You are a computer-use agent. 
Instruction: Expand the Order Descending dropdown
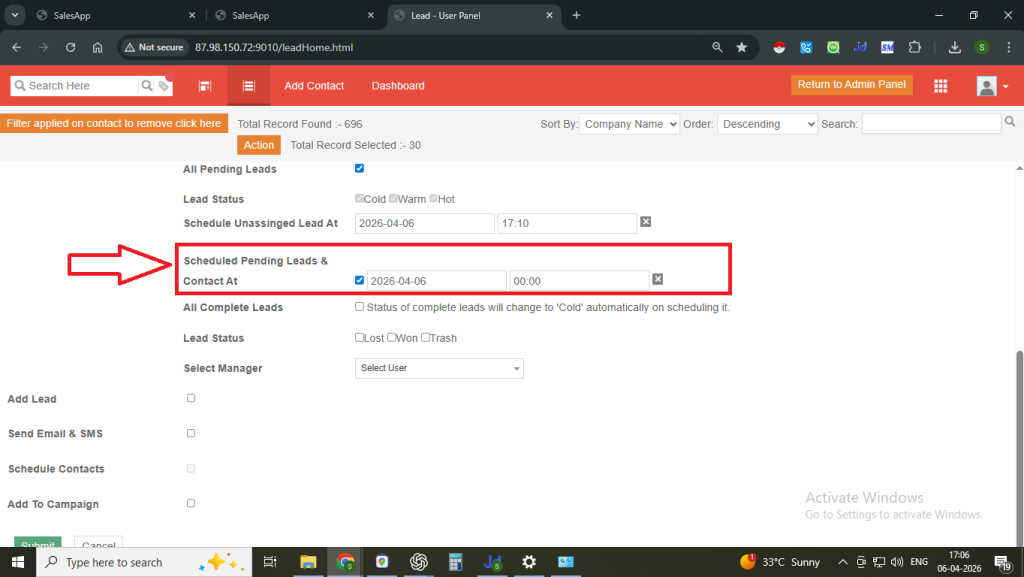click(x=767, y=124)
